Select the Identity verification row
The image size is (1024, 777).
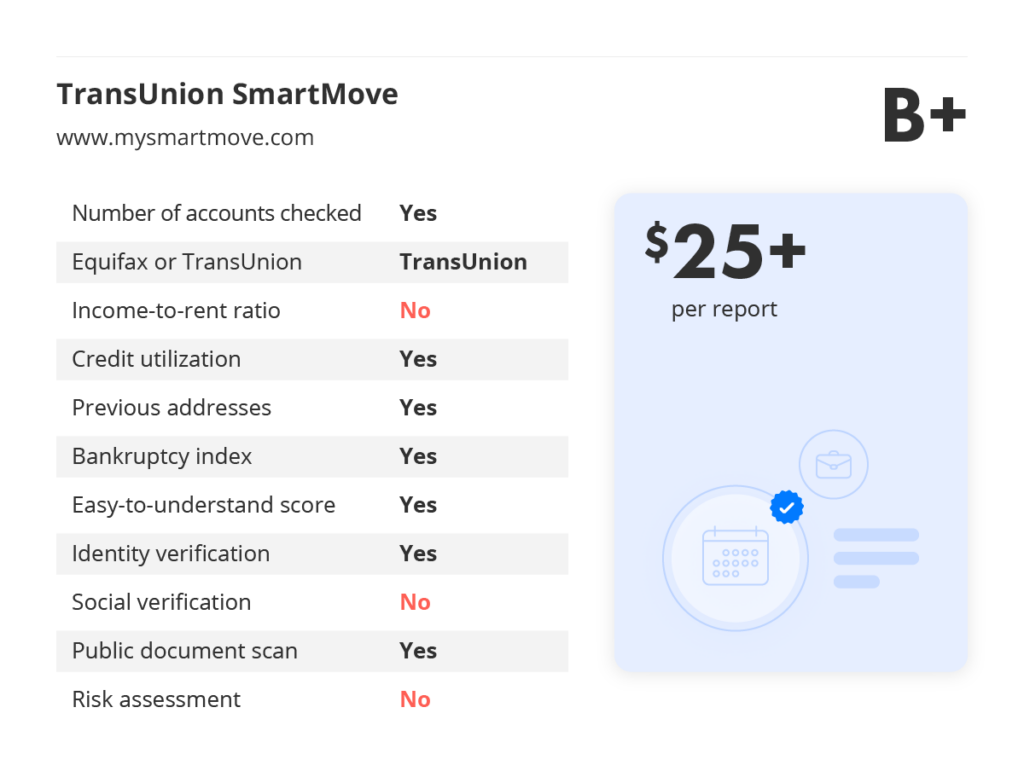coord(312,554)
